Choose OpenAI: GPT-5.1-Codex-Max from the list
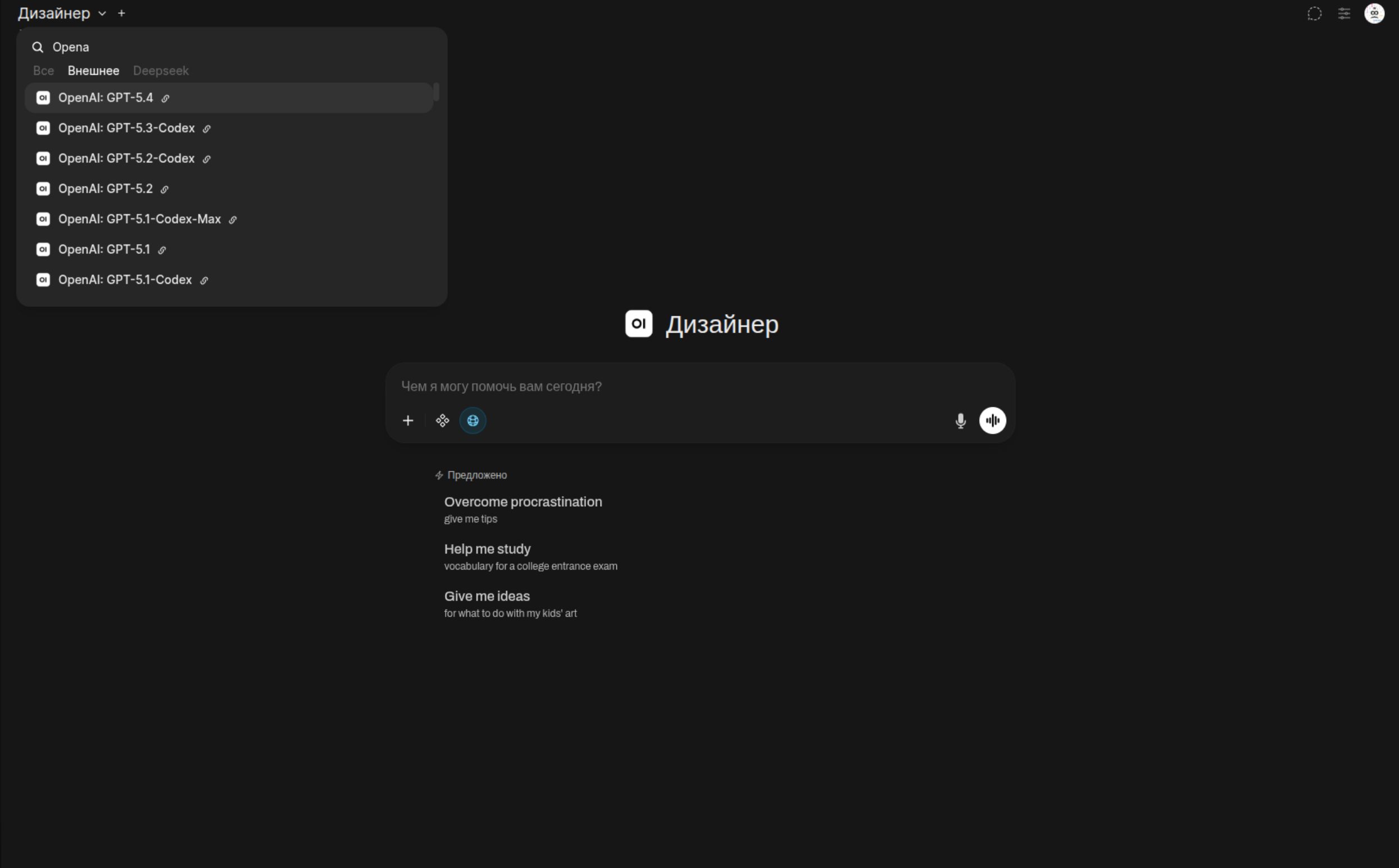1399x868 pixels. pos(139,219)
